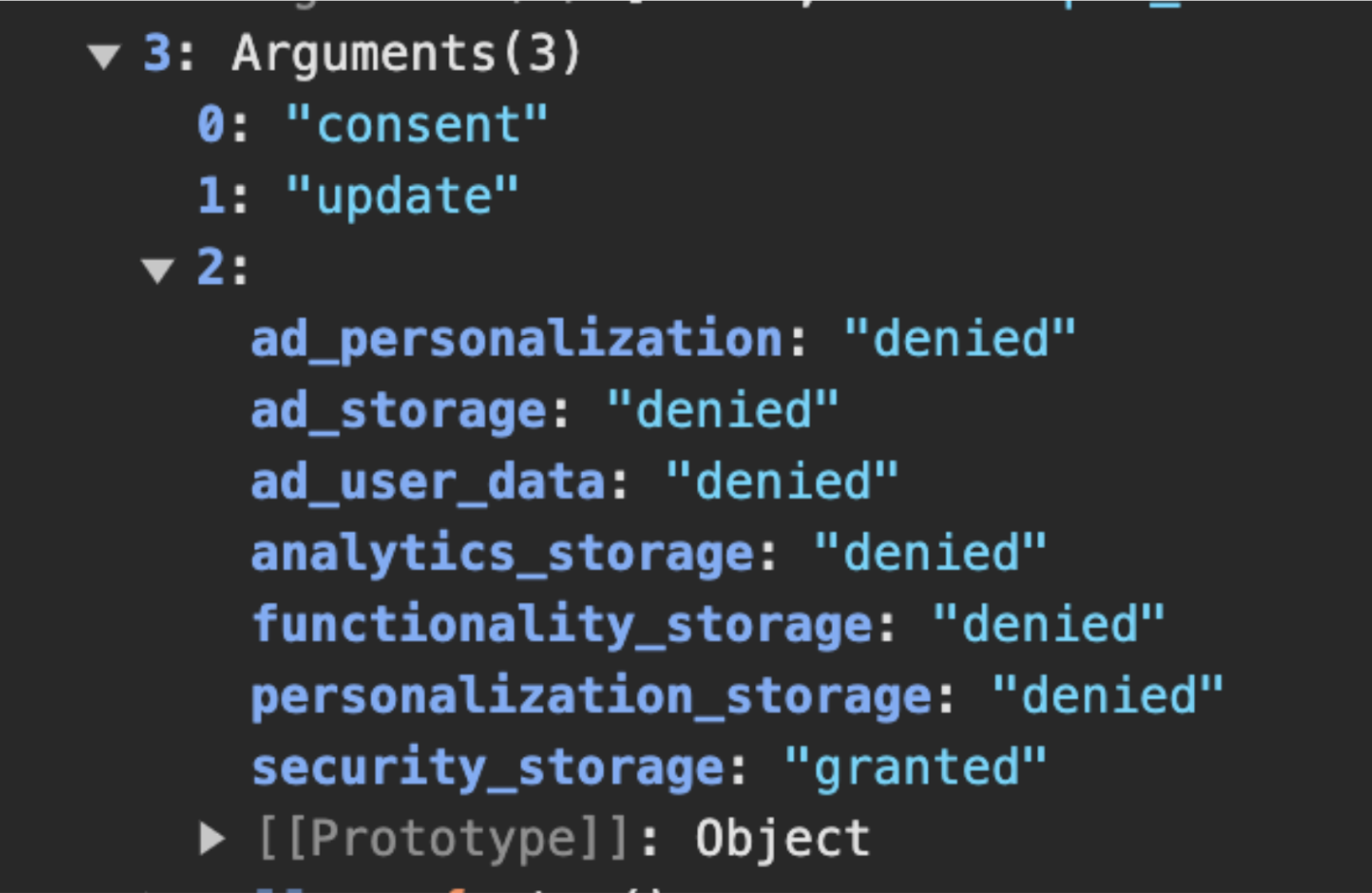The image size is (1372, 893).
Task: Click the ad_user_data property key
Action: tap(428, 482)
